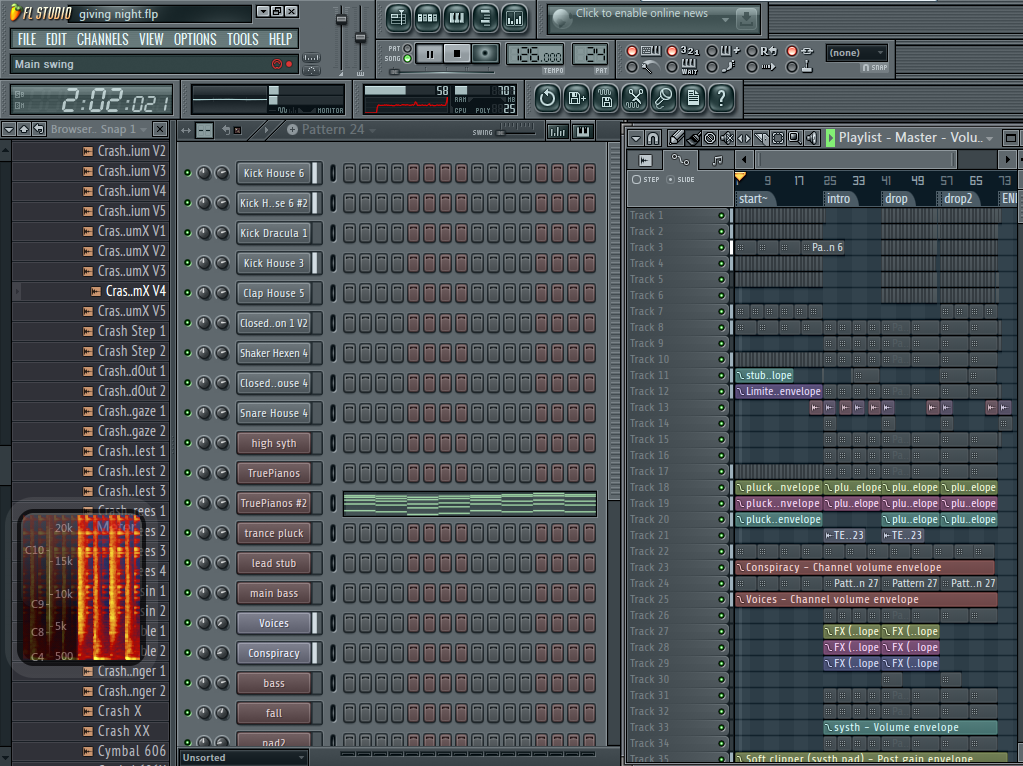Image resolution: width=1023 pixels, height=766 pixels.
Task: Select the Slice tool in Playlist
Action: click(761, 138)
